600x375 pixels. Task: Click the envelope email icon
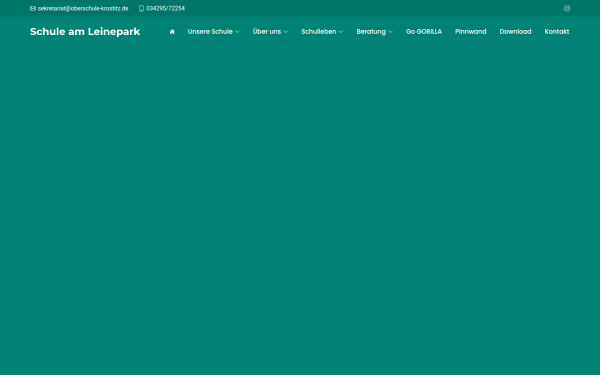[33, 8]
